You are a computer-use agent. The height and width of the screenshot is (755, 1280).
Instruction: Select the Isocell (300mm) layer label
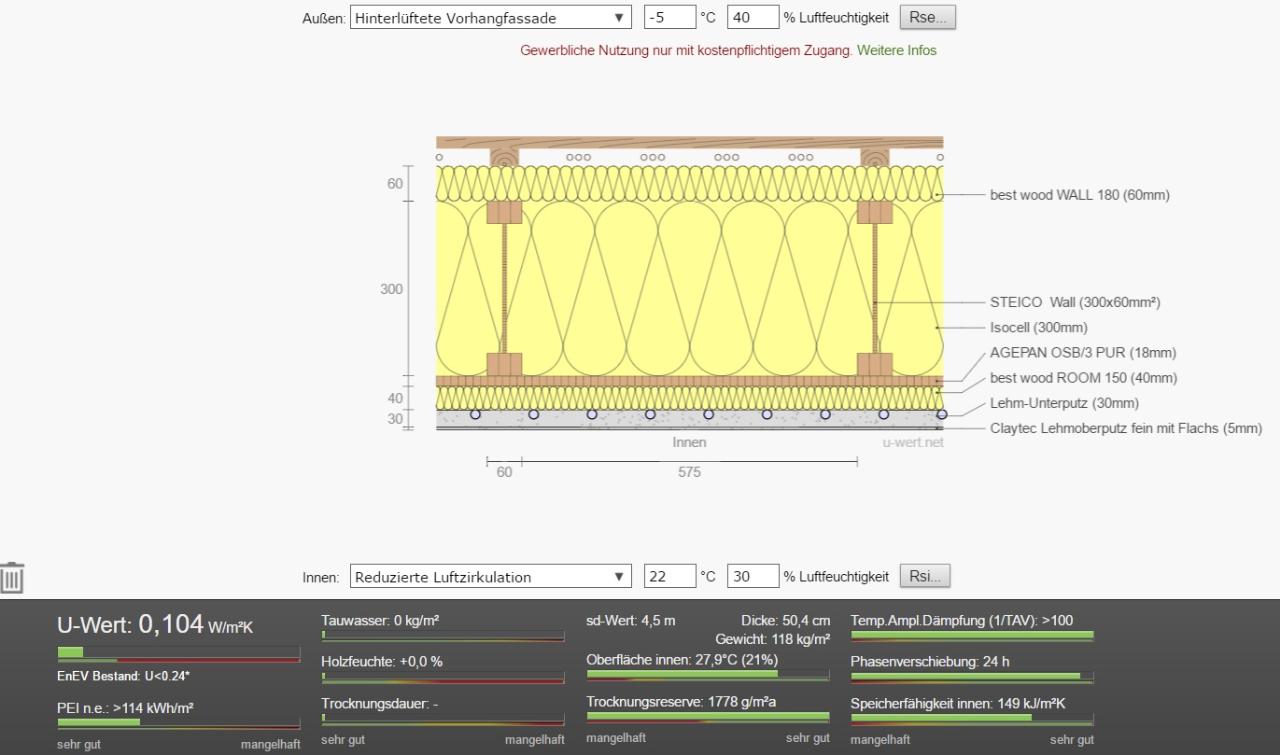pyautogui.click(x=1039, y=327)
